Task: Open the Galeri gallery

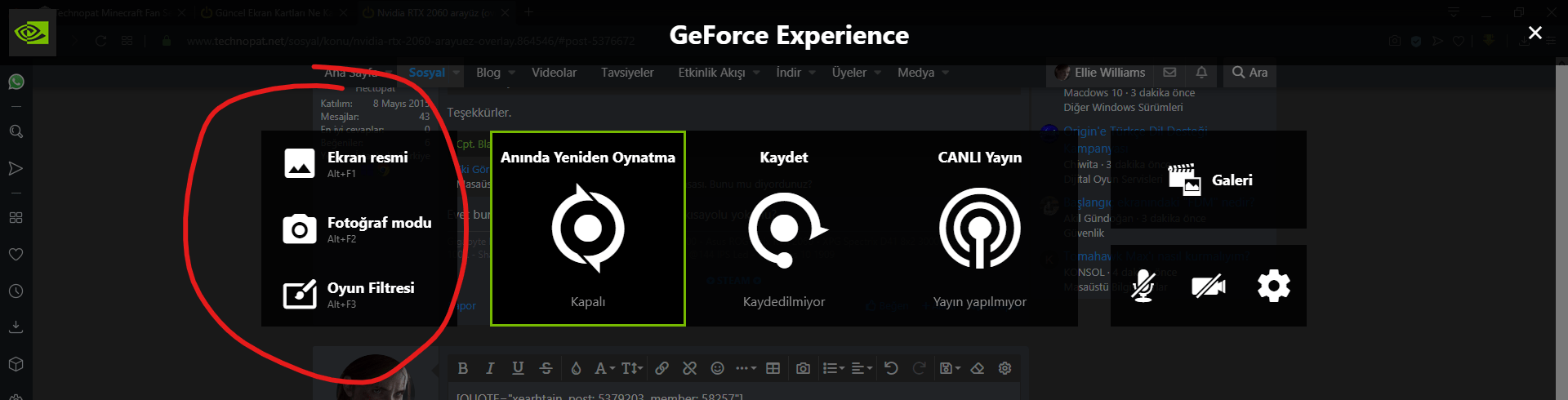Action: pyautogui.click(x=1209, y=180)
